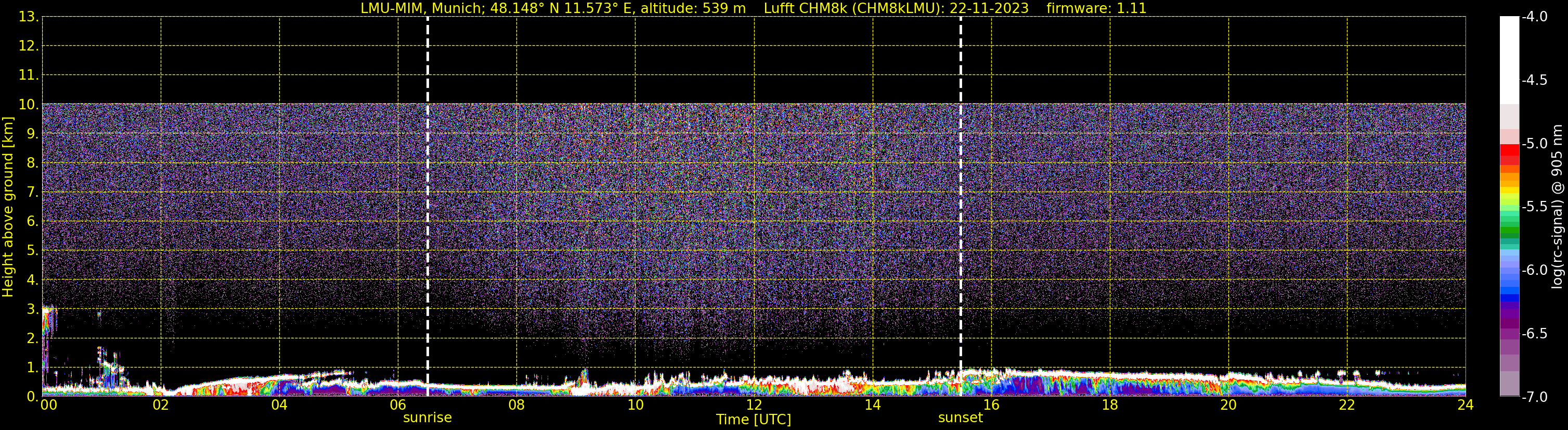Click the '-5.5' colorbar tick label

pyautogui.click(x=1534, y=207)
